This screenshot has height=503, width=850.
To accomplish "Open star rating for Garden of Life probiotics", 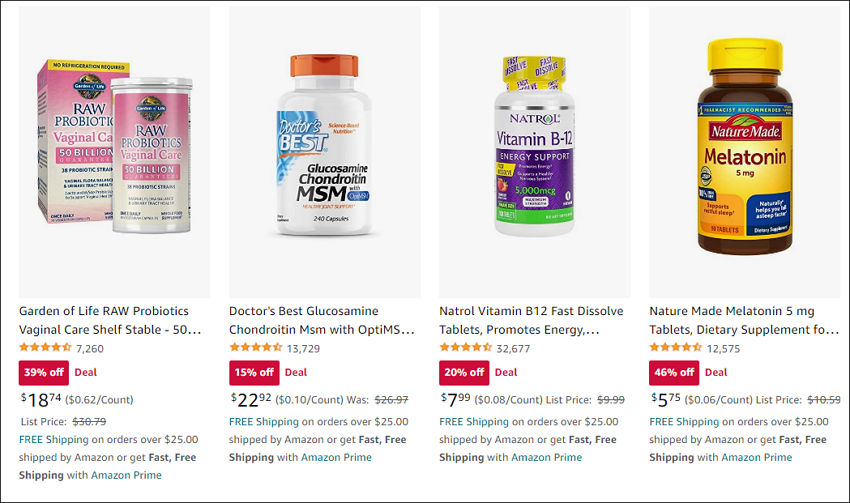I will coord(45,347).
